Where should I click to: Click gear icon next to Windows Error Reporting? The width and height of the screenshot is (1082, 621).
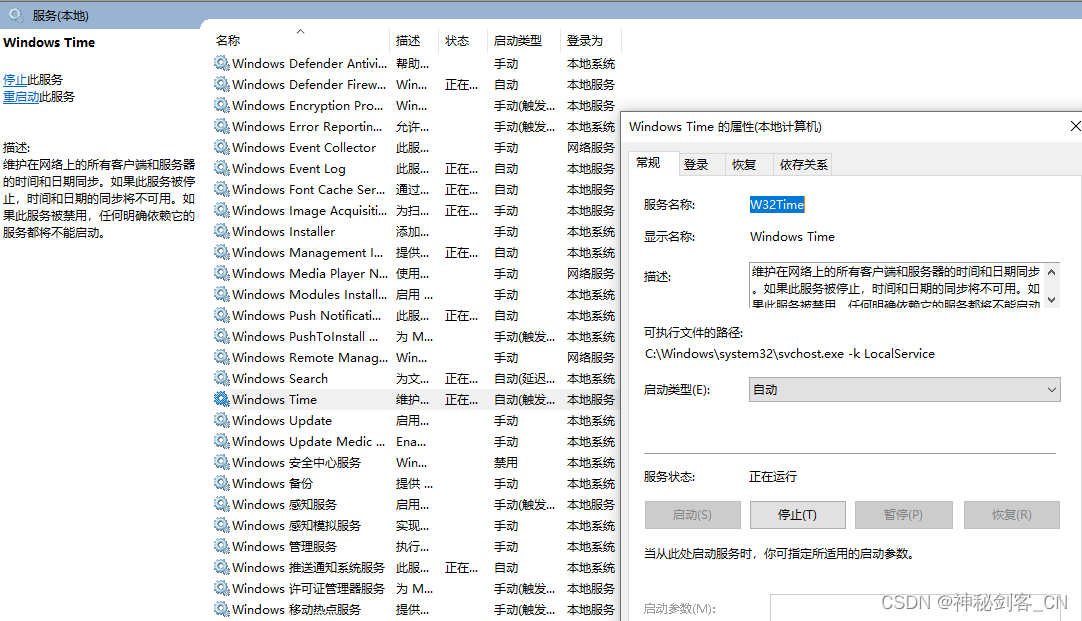click(x=222, y=126)
